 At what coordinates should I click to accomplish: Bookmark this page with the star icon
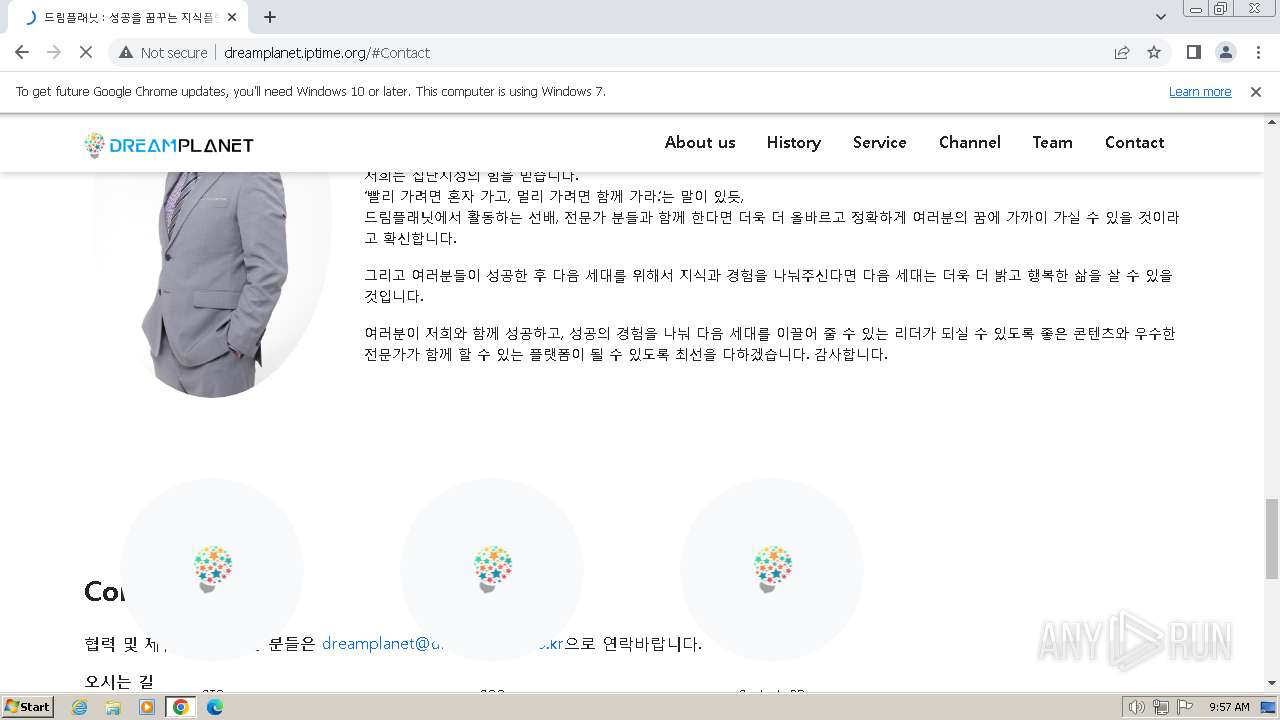[x=1154, y=52]
